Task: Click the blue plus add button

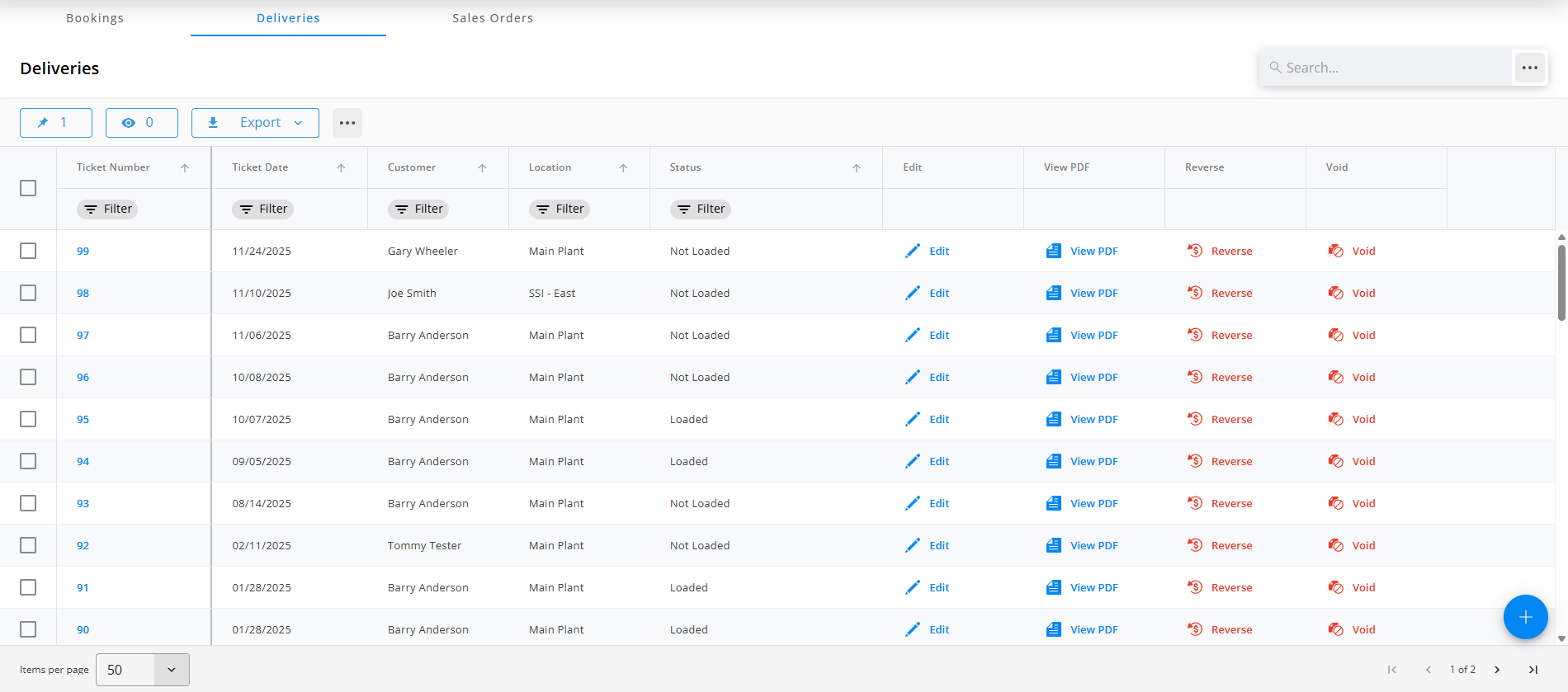Action: click(x=1525, y=617)
